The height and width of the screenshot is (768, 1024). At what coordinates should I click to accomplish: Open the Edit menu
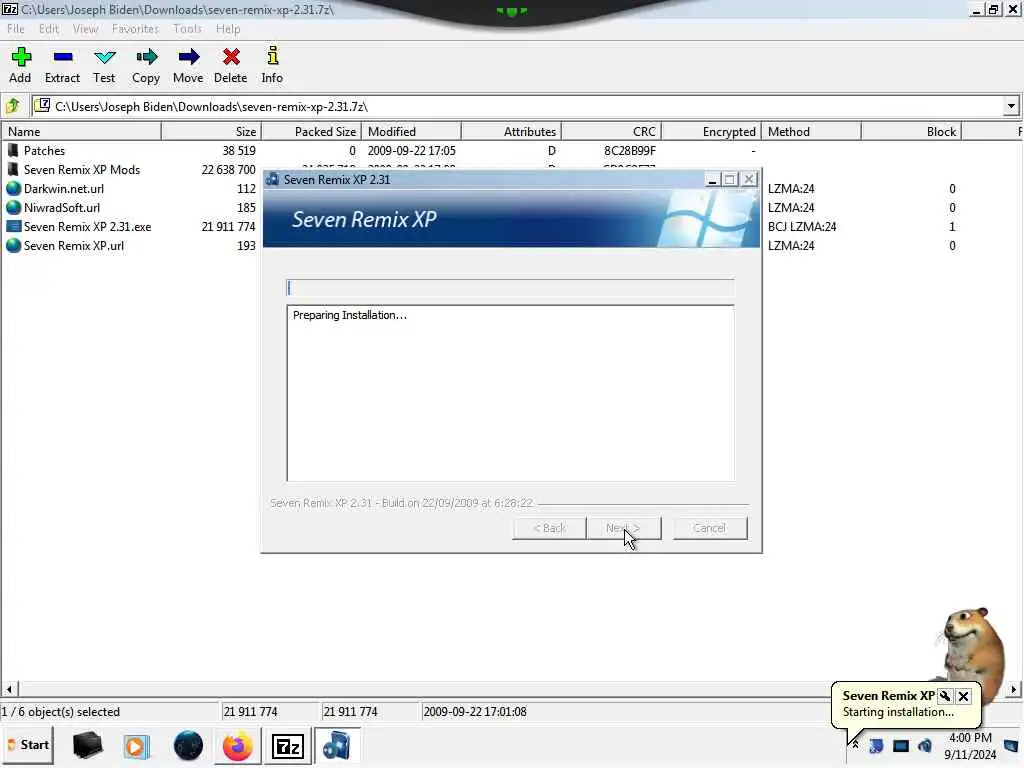pyautogui.click(x=49, y=29)
